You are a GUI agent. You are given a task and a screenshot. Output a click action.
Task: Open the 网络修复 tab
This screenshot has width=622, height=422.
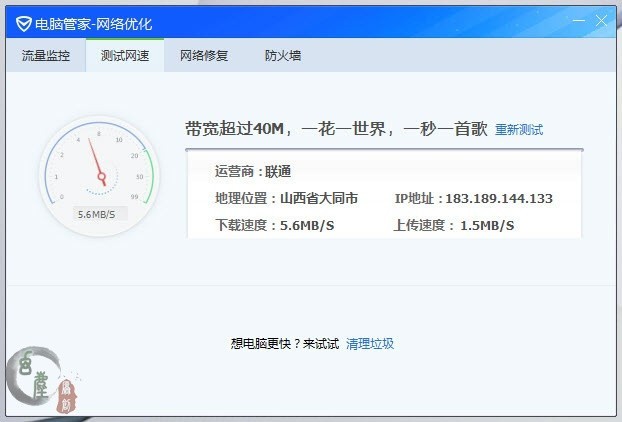(x=204, y=56)
